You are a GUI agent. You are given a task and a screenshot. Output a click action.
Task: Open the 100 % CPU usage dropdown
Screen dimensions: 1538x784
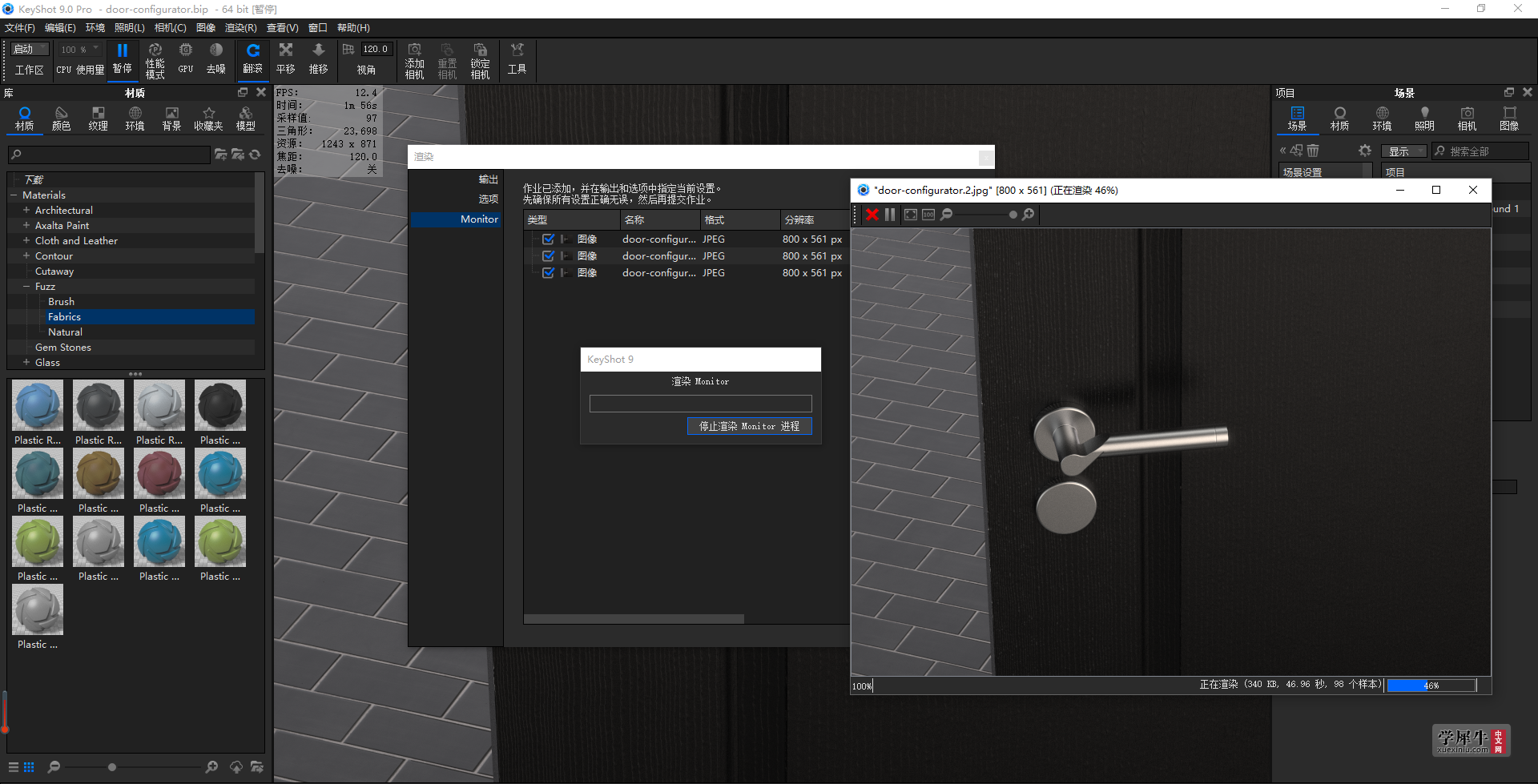tap(79, 50)
